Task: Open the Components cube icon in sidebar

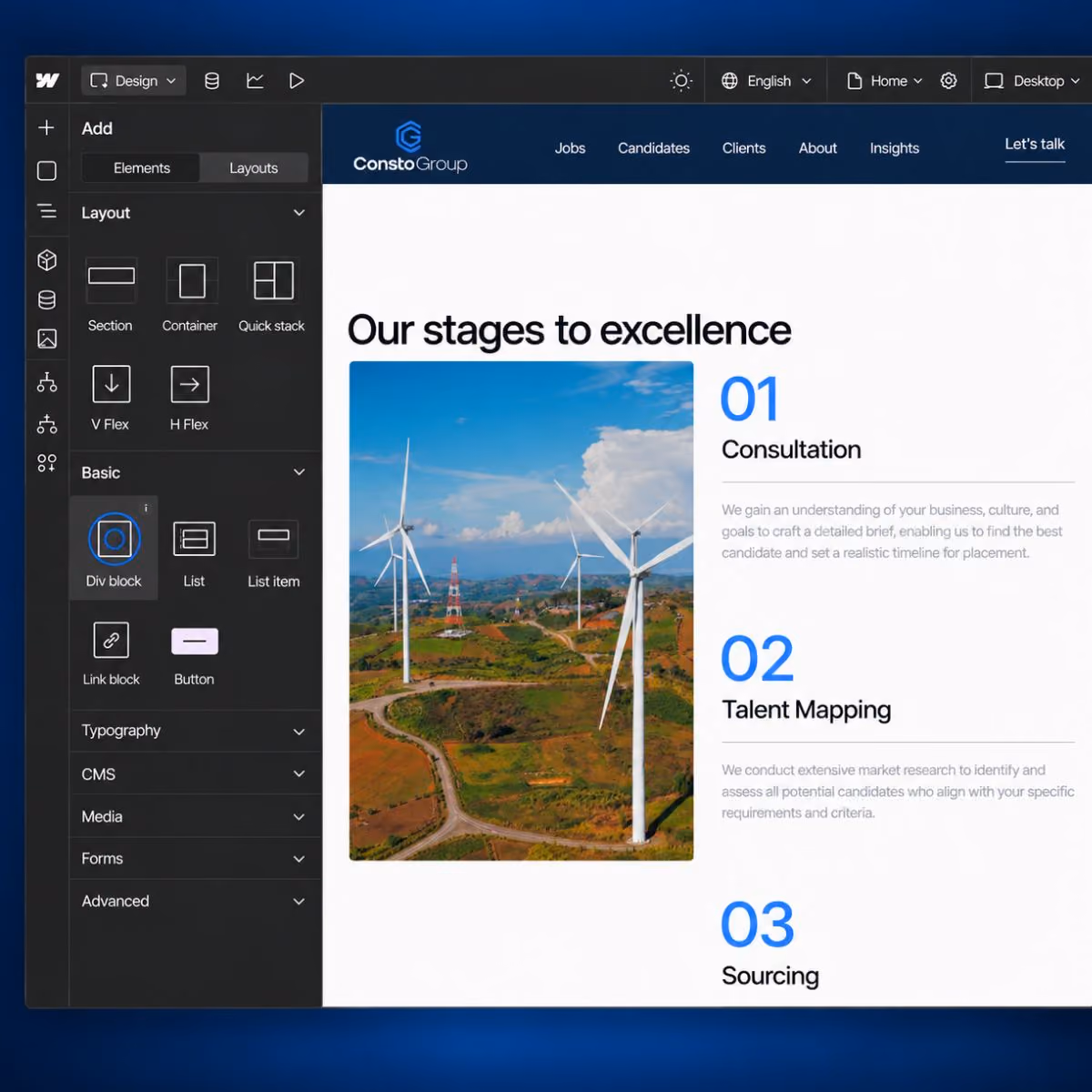Action: tap(47, 260)
